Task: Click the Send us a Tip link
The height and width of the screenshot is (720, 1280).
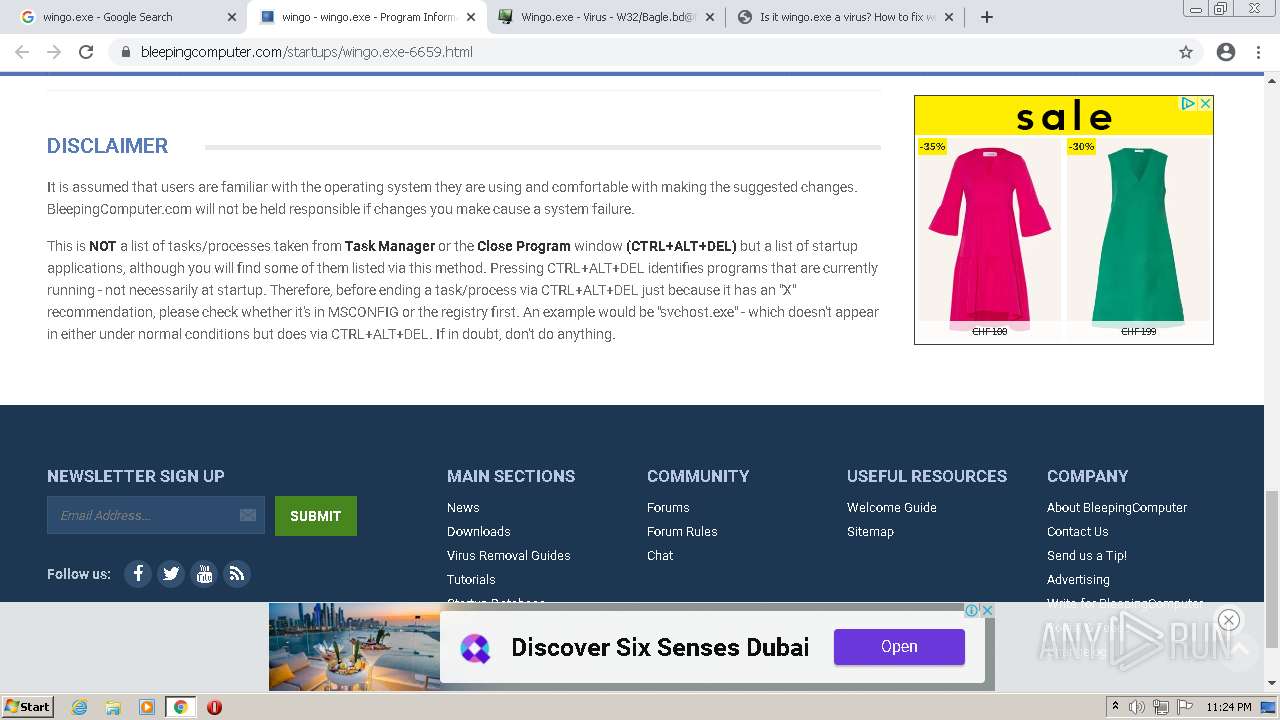Action: [x=1087, y=555]
